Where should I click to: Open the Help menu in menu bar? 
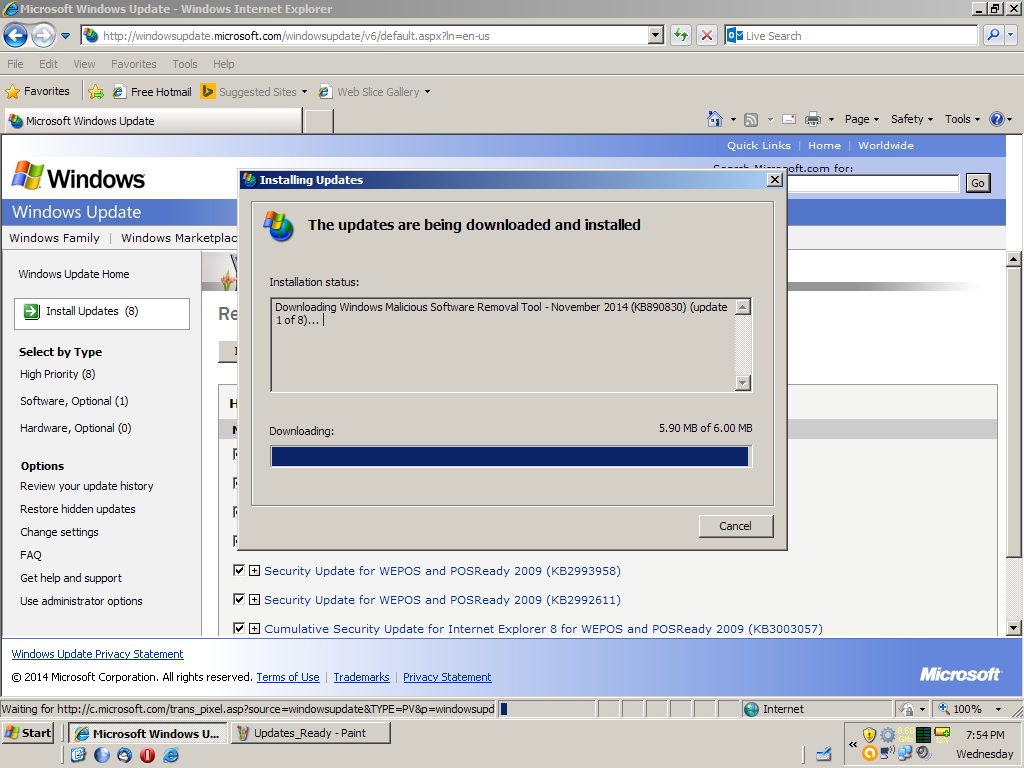tap(223, 64)
